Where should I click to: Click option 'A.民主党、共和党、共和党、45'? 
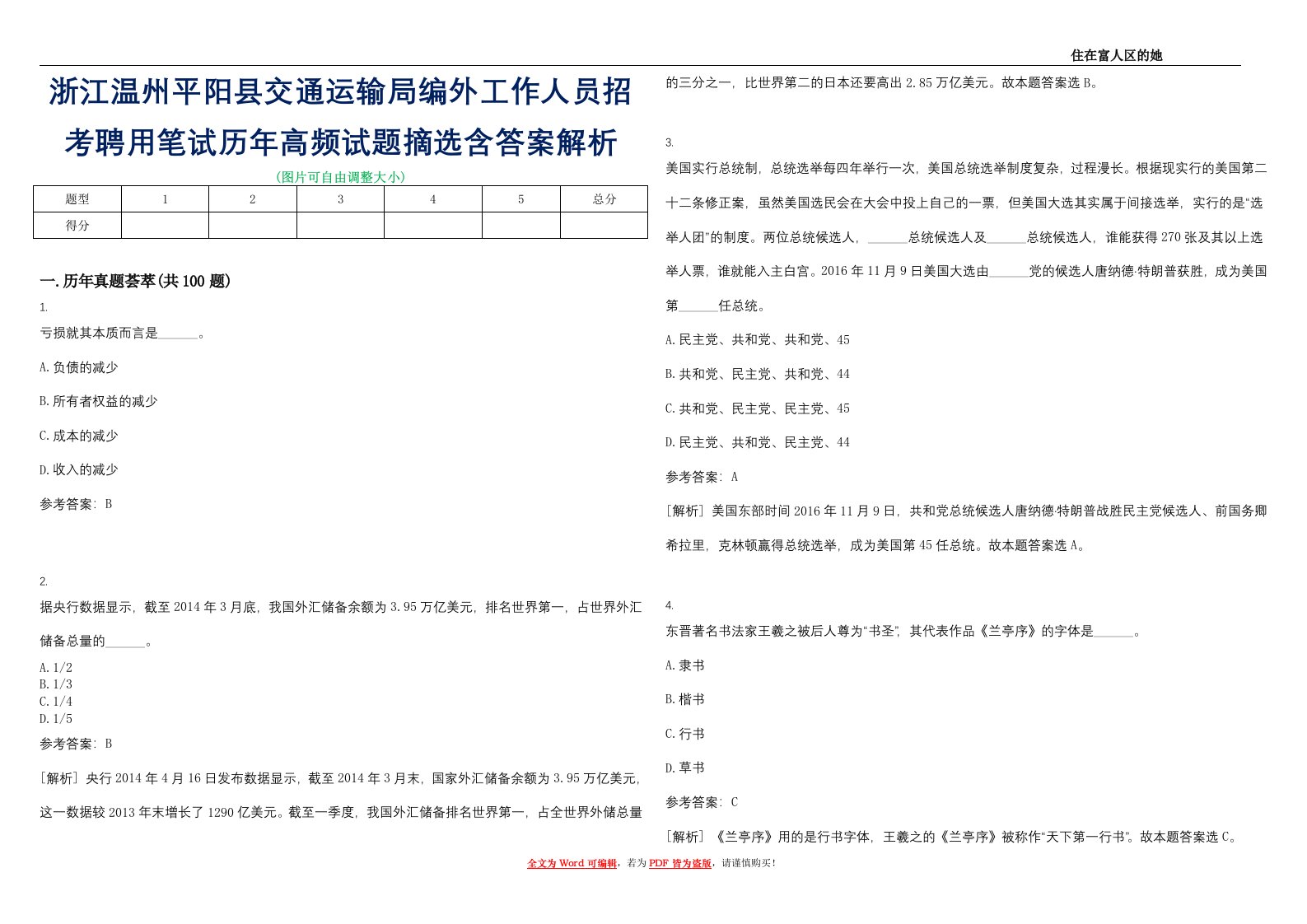758,339
